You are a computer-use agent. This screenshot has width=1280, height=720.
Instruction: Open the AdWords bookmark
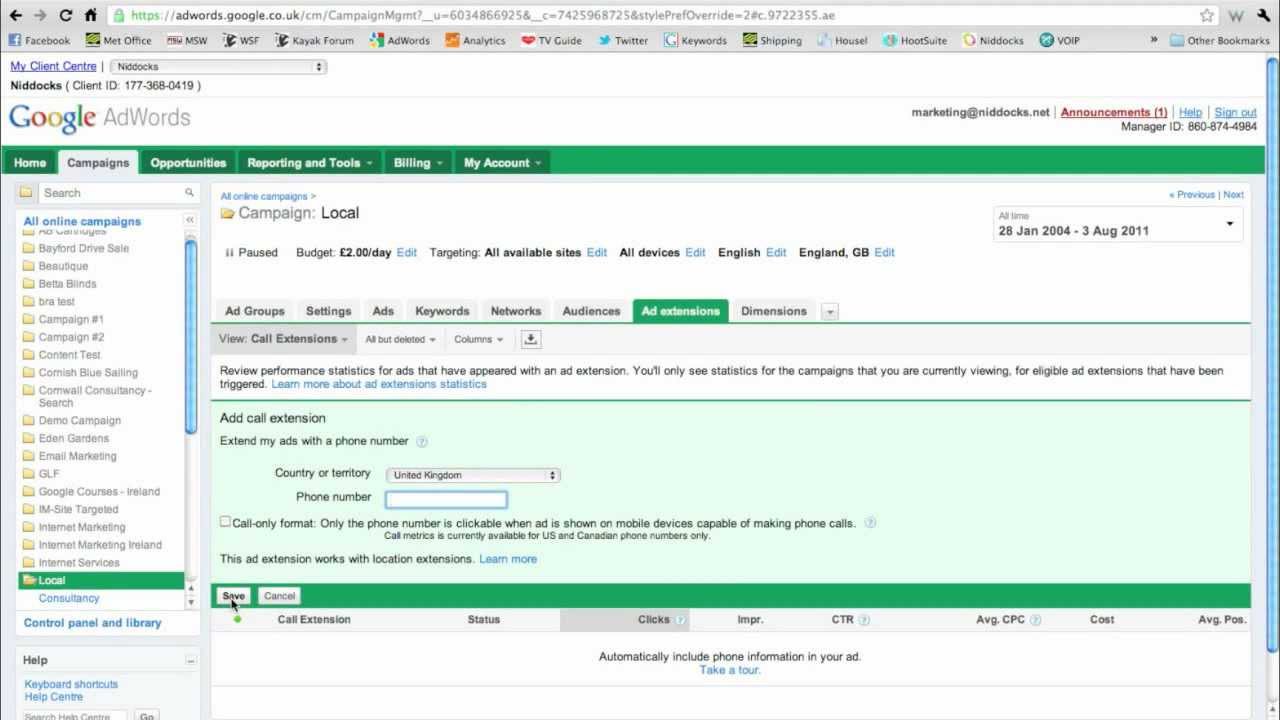[400, 40]
